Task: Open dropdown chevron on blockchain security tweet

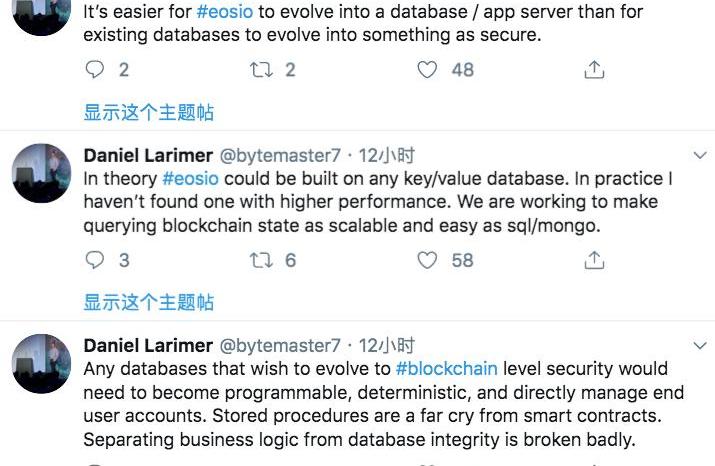Action: click(700, 346)
